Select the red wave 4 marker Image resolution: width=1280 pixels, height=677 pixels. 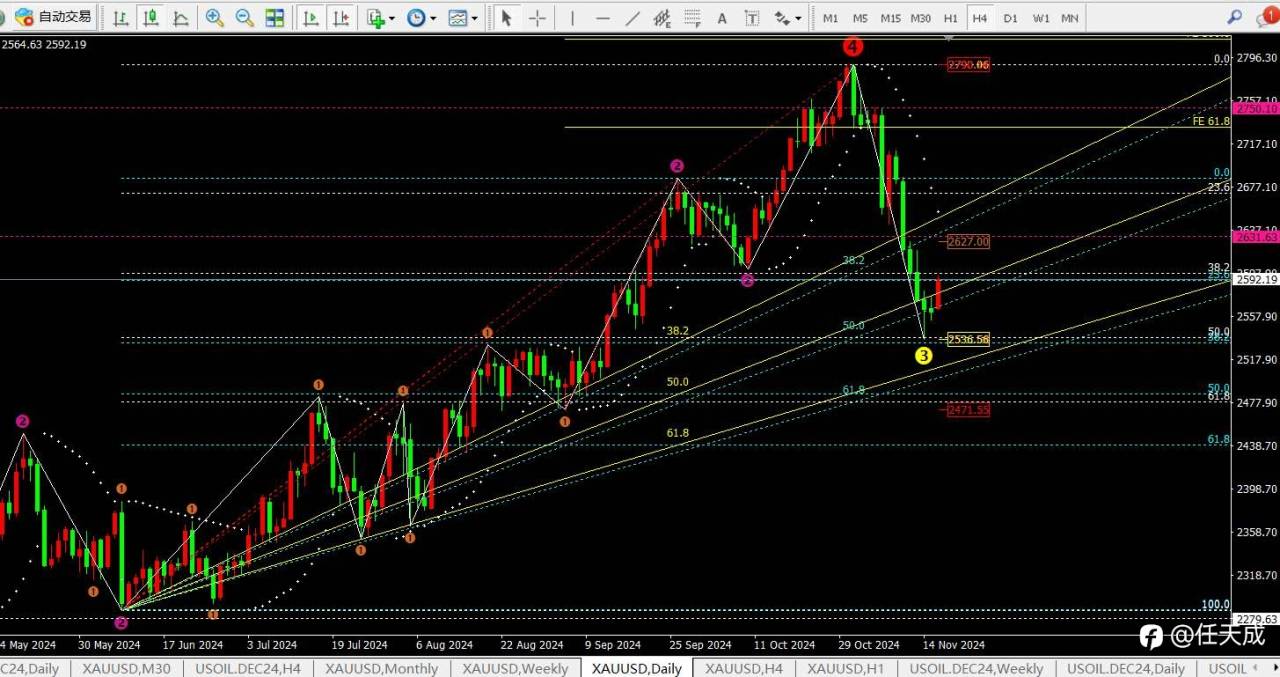point(852,46)
